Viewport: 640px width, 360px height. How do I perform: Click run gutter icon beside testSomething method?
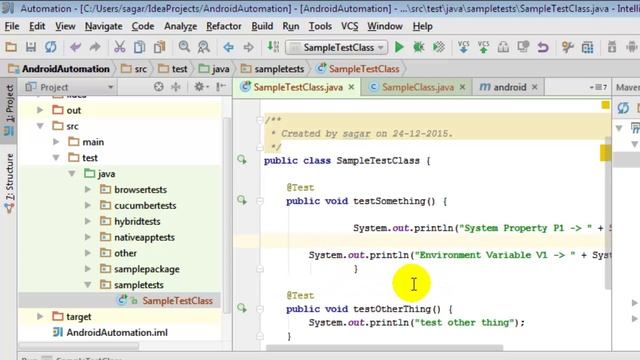coord(242,200)
